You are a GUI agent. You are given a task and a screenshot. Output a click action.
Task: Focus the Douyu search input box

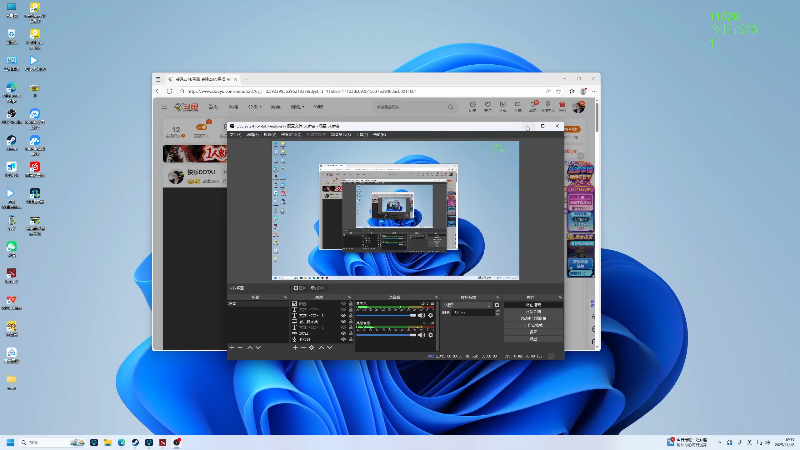click(x=411, y=107)
